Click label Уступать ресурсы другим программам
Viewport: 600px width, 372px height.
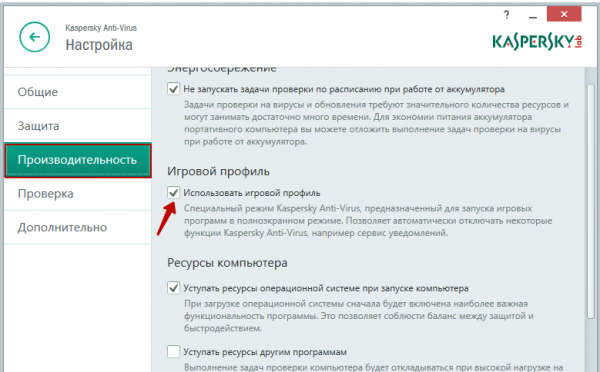pos(265,352)
